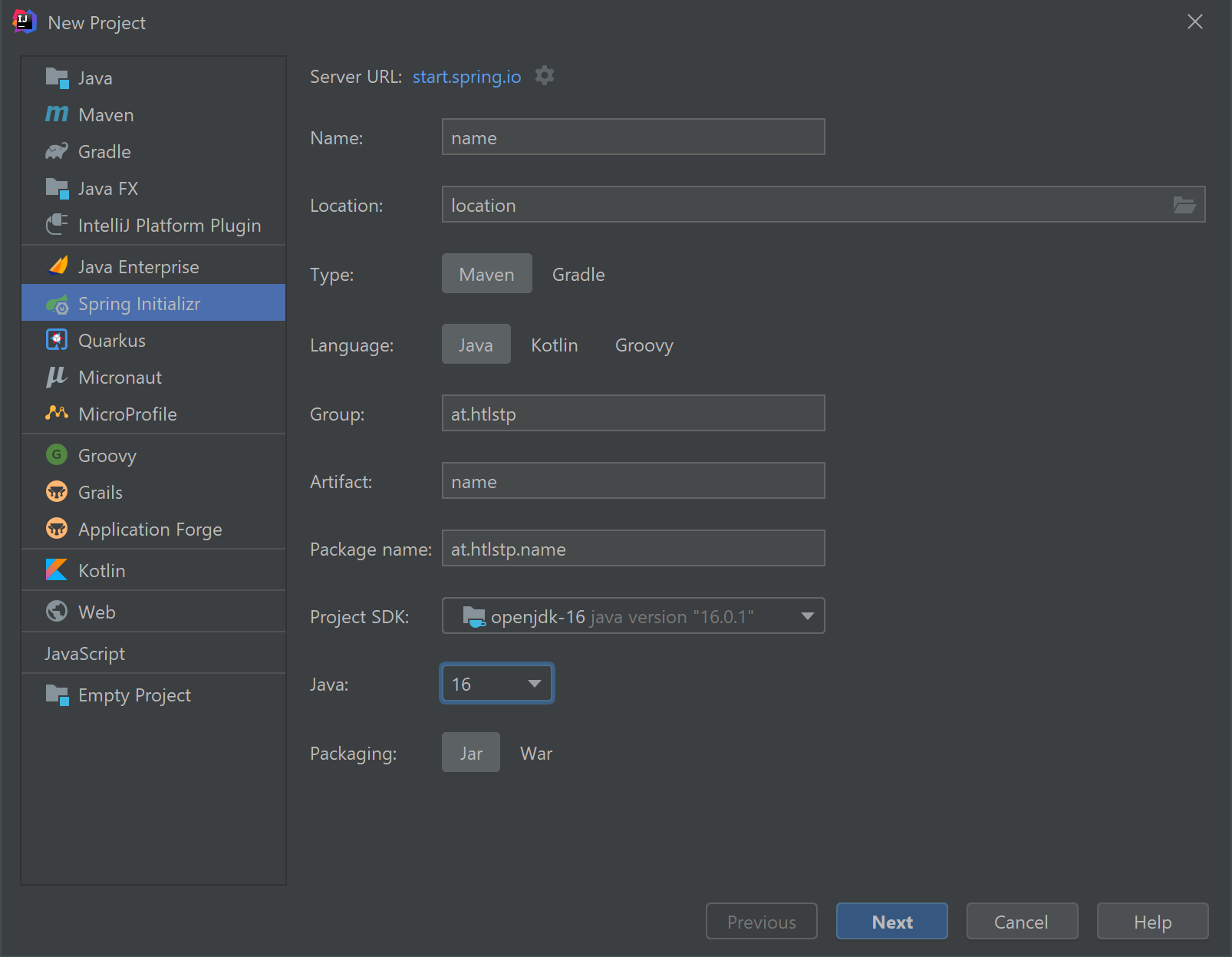The image size is (1232, 957).
Task: Open server URL settings gear
Action: (545, 76)
